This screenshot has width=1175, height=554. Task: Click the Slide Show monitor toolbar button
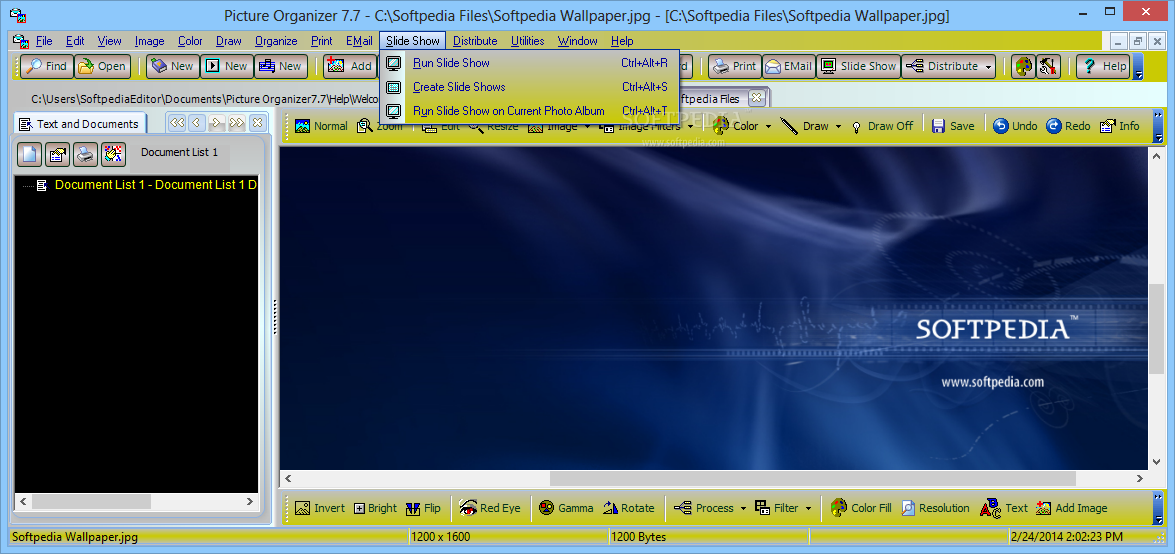859,66
